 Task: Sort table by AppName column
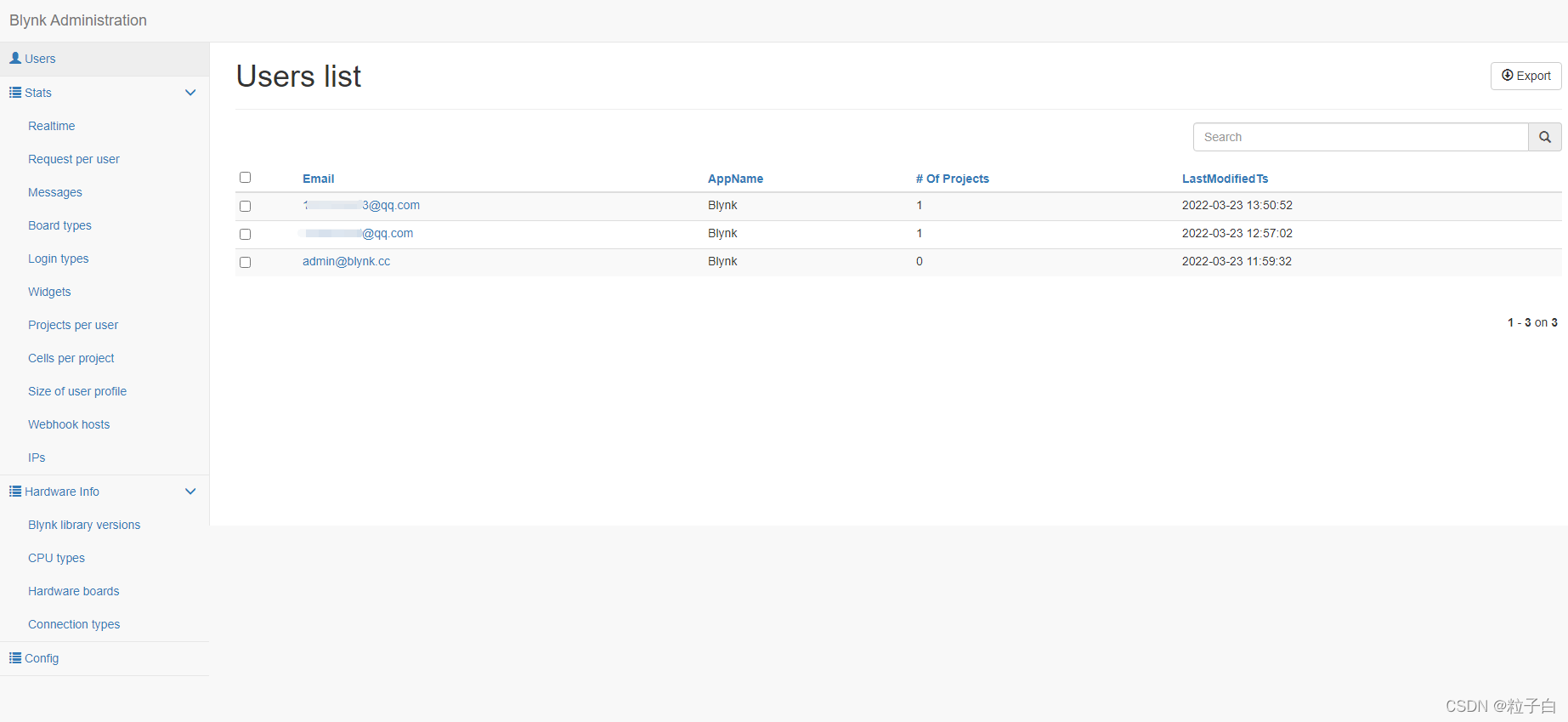coord(735,179)
